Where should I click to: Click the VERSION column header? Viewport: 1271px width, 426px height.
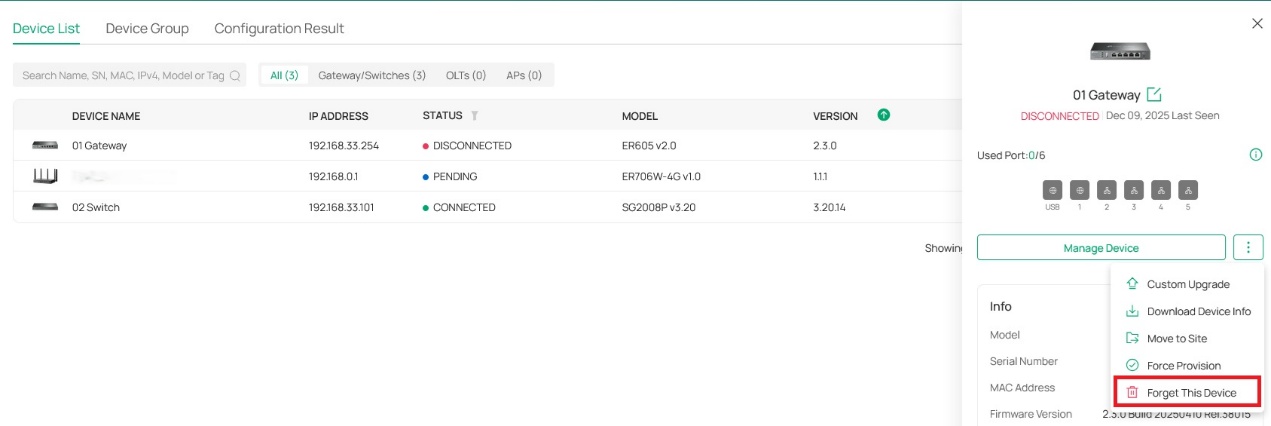[x=835, y=116]
